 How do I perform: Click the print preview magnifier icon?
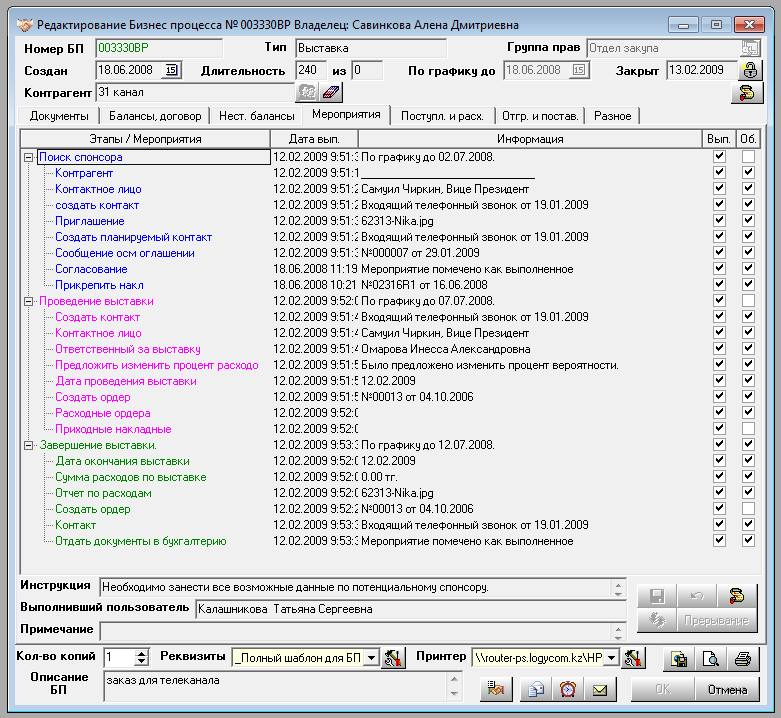[711, 659]
